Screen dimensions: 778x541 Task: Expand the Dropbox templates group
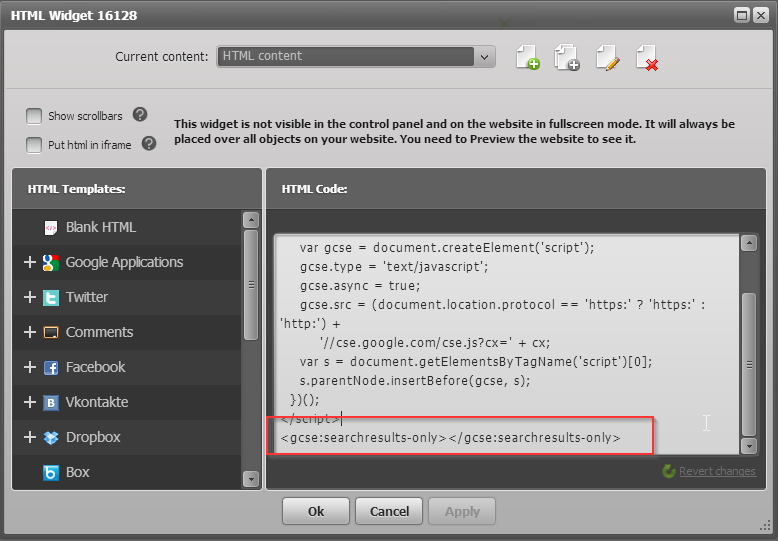tap(30, 437)
